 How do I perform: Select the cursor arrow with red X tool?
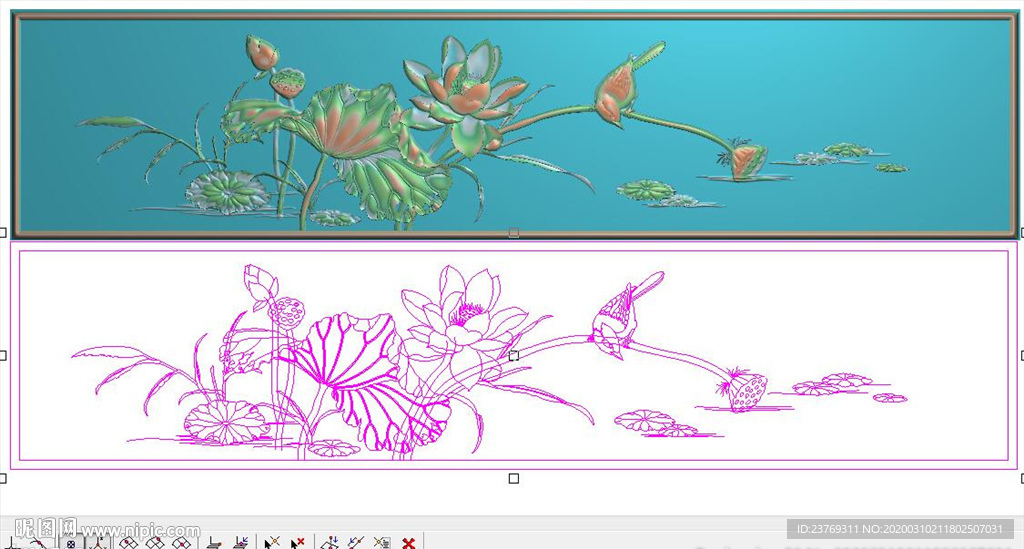pos(297,543)
